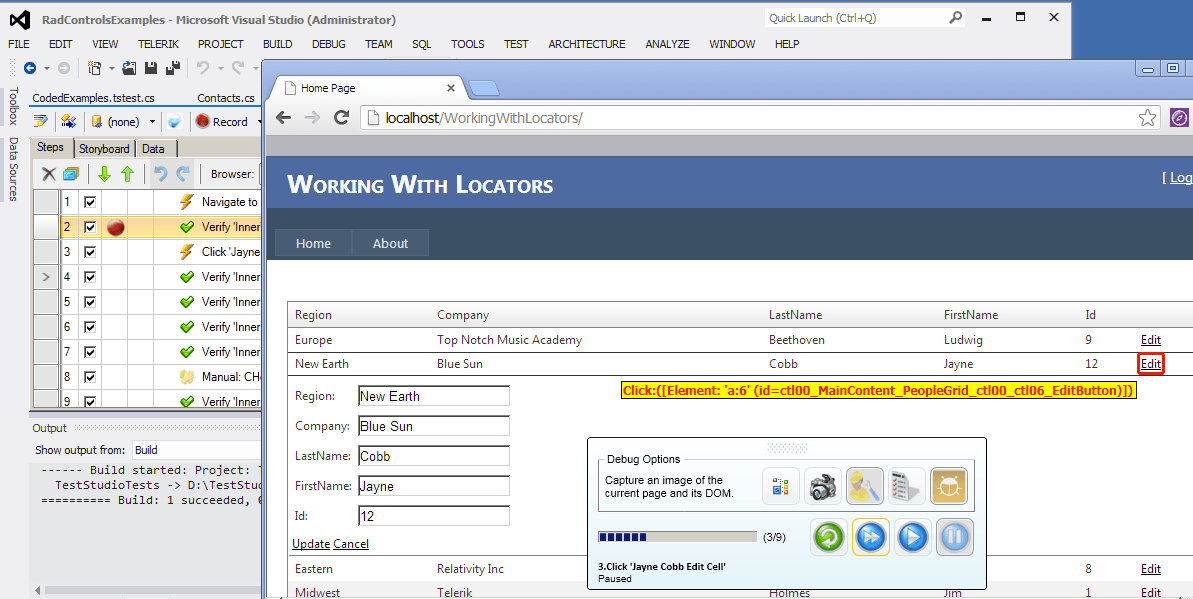The height and width of the screenshot is (599, 1193).
Task: Open the TELERIK menu
Action: [x=158, y=44]
